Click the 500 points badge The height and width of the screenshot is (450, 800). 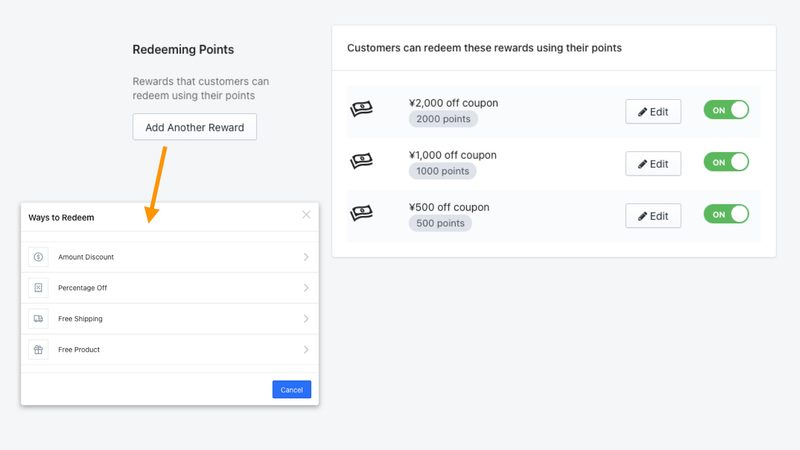click(x=440, y=223)
